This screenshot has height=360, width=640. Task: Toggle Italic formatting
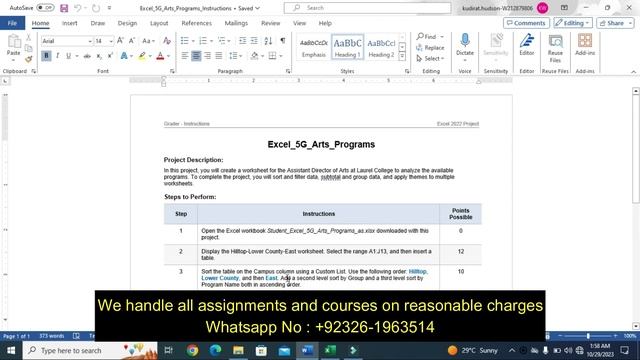point(58,56)
